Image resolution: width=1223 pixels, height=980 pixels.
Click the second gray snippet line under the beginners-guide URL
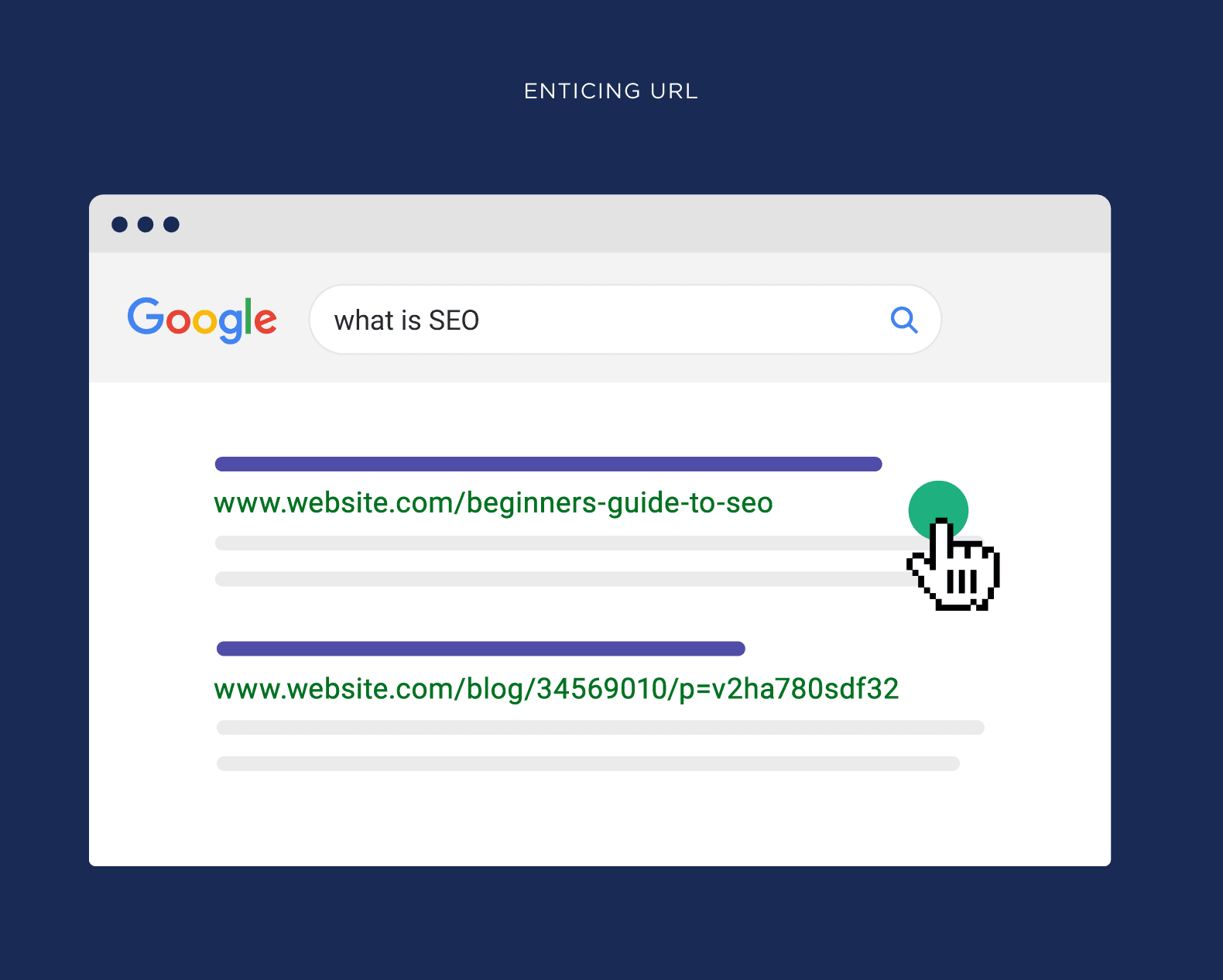coord(557,579)
